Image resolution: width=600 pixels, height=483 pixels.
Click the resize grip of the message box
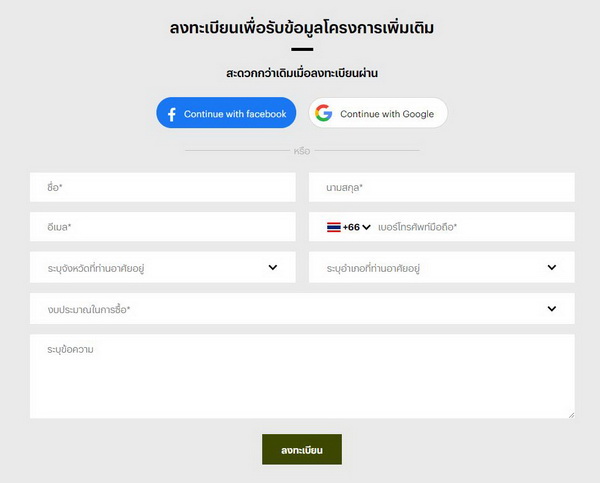[x=571, y=414]
